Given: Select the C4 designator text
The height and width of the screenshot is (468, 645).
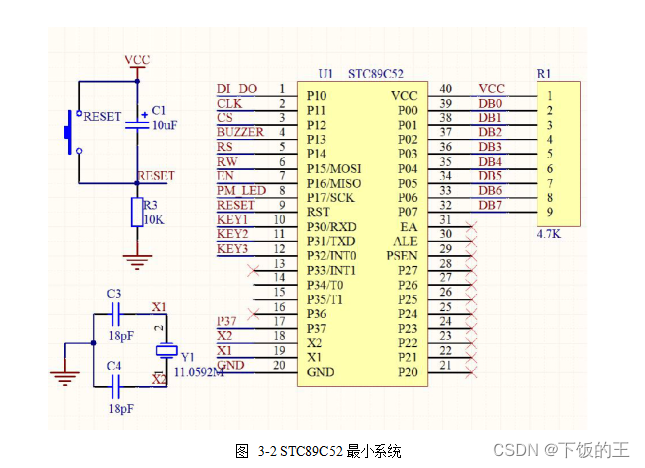Looking at the screenshot, I should [x=114, y=366].
